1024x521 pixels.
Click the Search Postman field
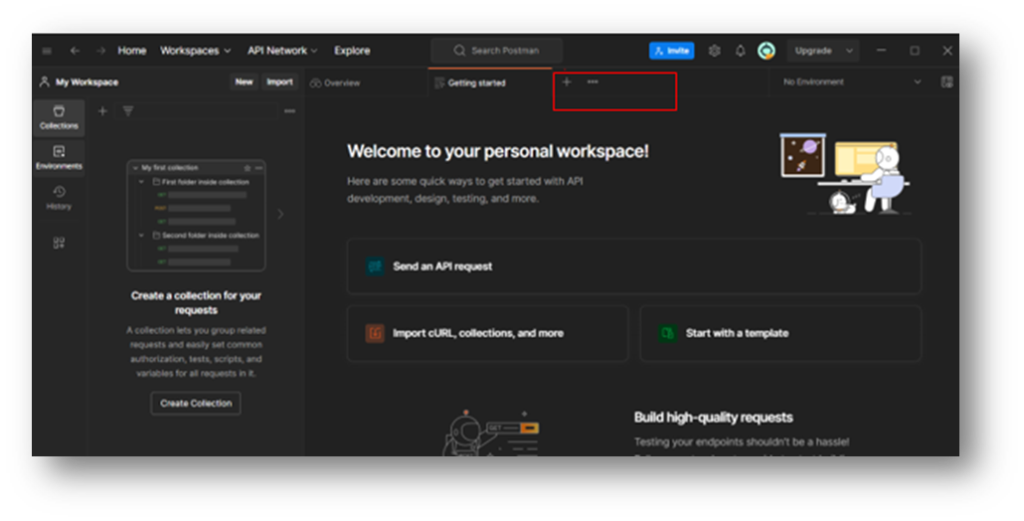[496, 50]
